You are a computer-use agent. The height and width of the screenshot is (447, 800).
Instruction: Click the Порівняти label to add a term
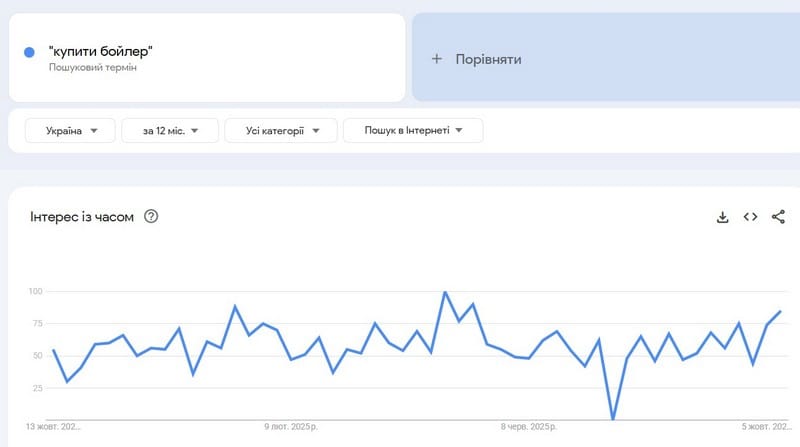coord(488,59)
